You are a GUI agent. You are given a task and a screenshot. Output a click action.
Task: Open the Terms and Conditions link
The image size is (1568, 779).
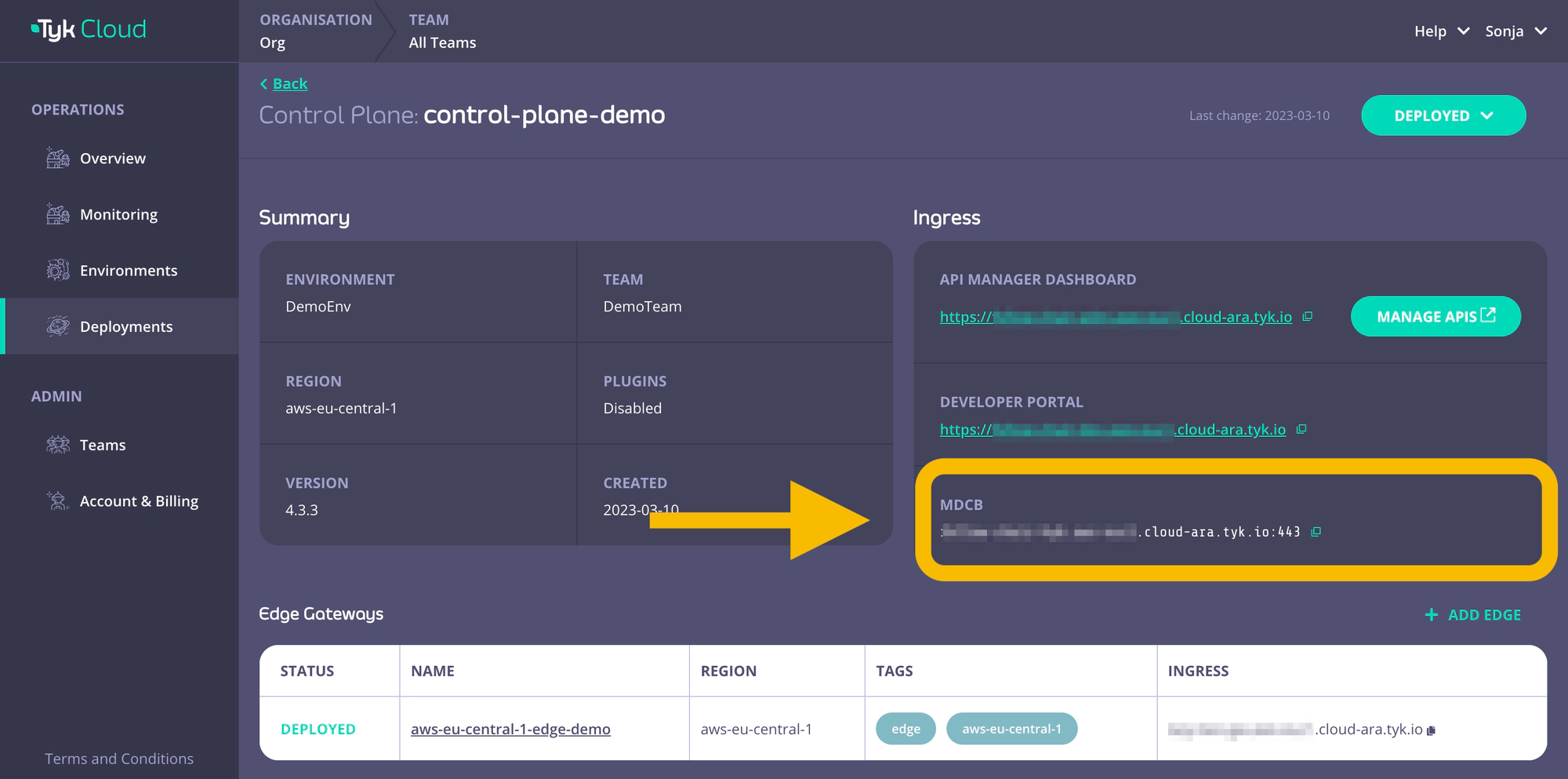coord(119,759)
